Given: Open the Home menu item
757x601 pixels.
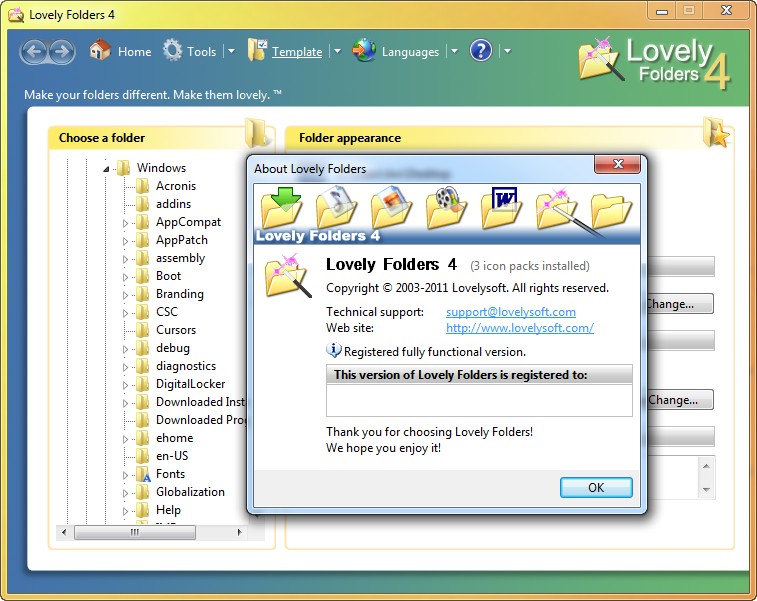Looking at the screenshot, I should [135, 52].
